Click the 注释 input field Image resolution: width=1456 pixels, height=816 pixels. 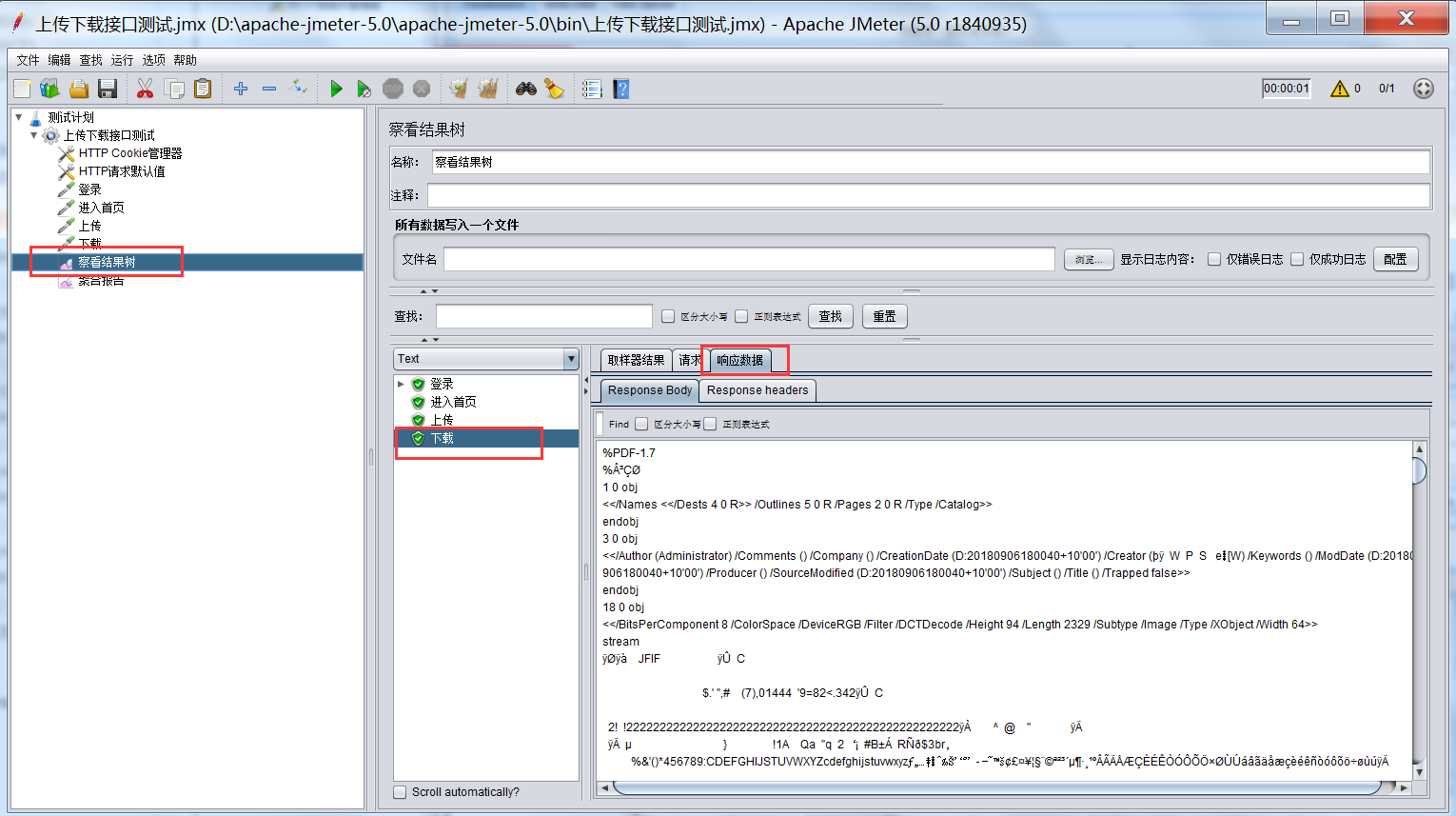(x=929, y=195)
